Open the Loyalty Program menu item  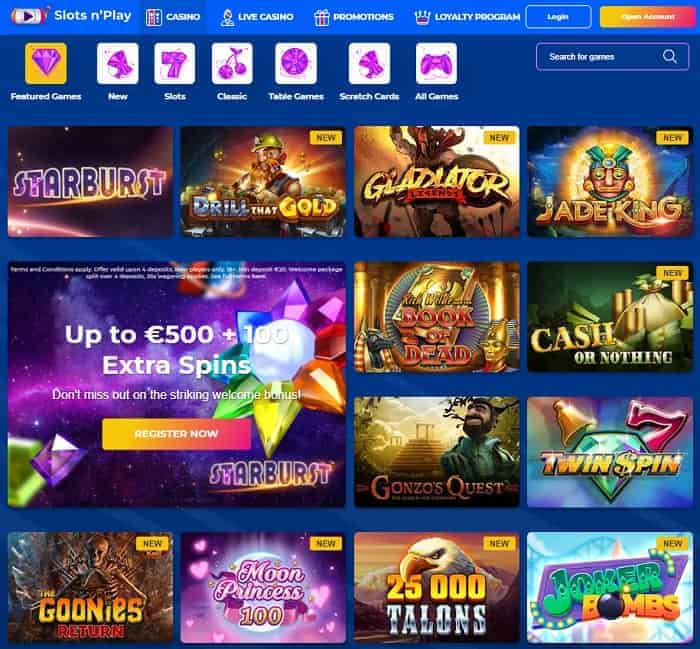467,17
